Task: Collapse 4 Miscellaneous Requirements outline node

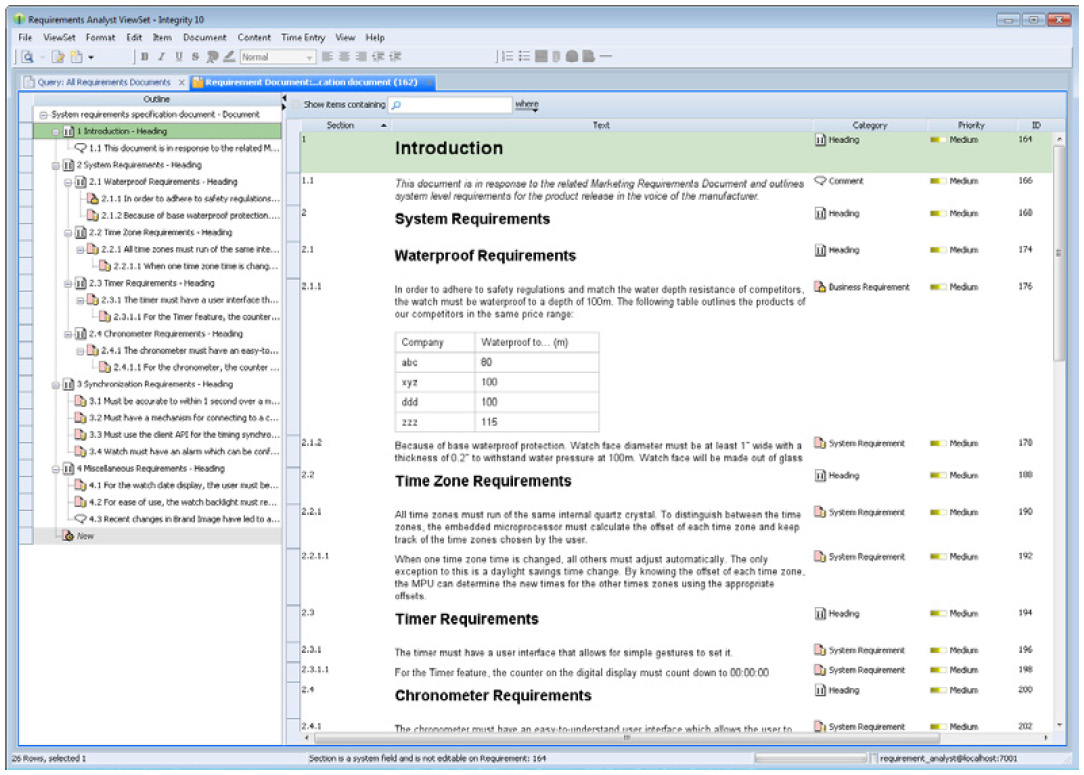Action: click(56, 469)
